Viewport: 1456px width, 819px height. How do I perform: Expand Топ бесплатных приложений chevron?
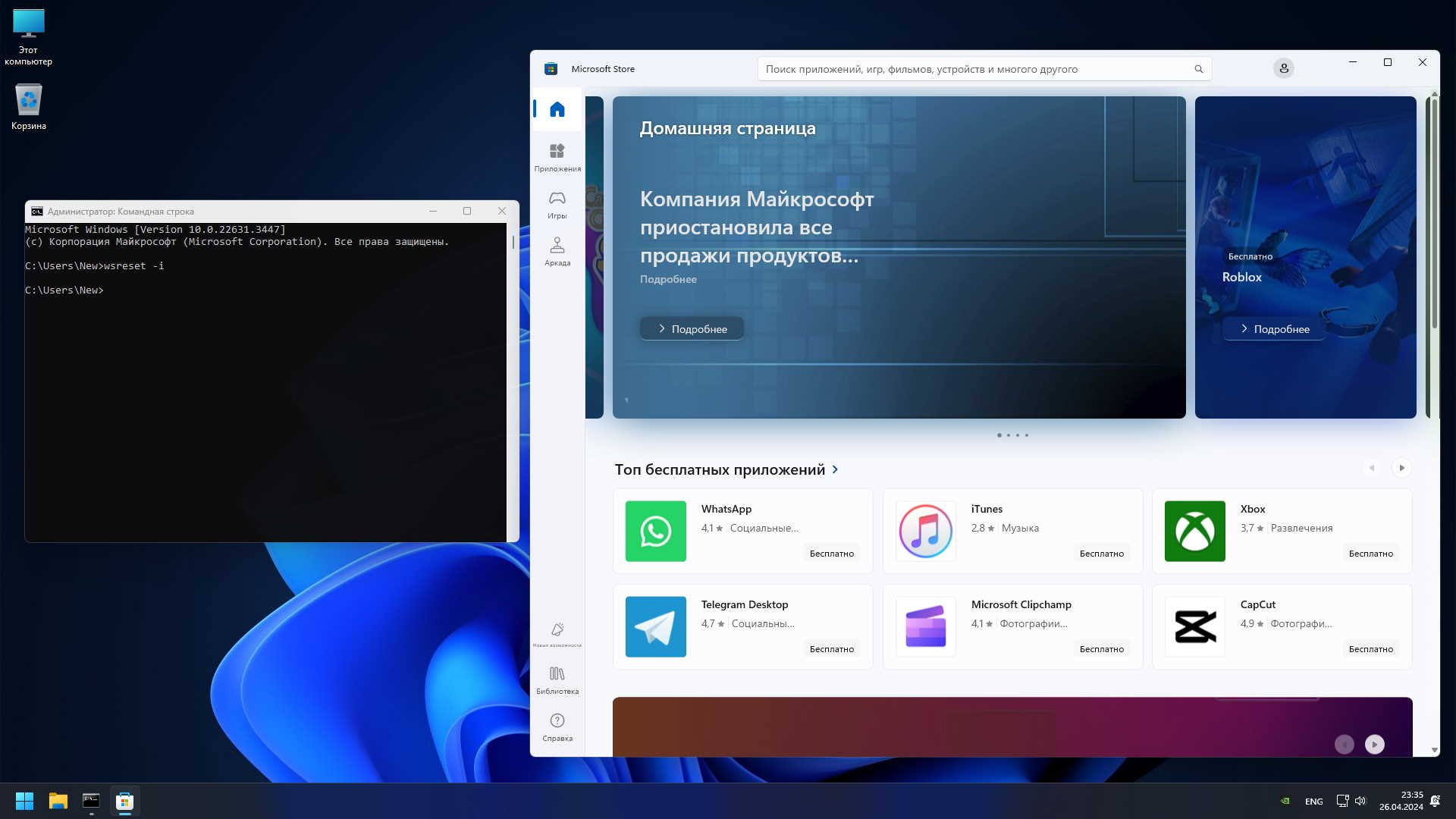click(835, 469)
